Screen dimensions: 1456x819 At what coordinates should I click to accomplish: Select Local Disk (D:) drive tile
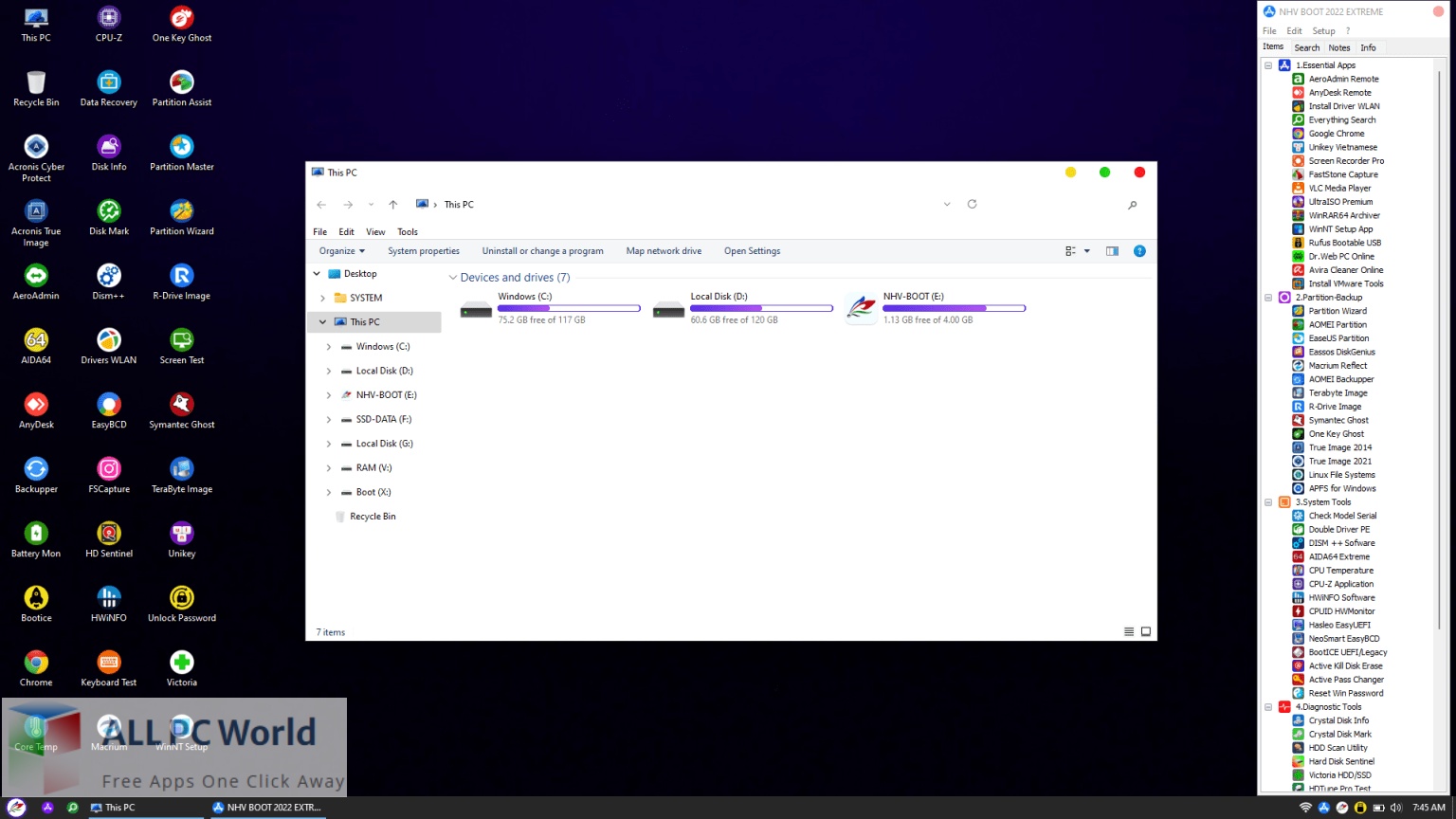[x=742, y=309]
